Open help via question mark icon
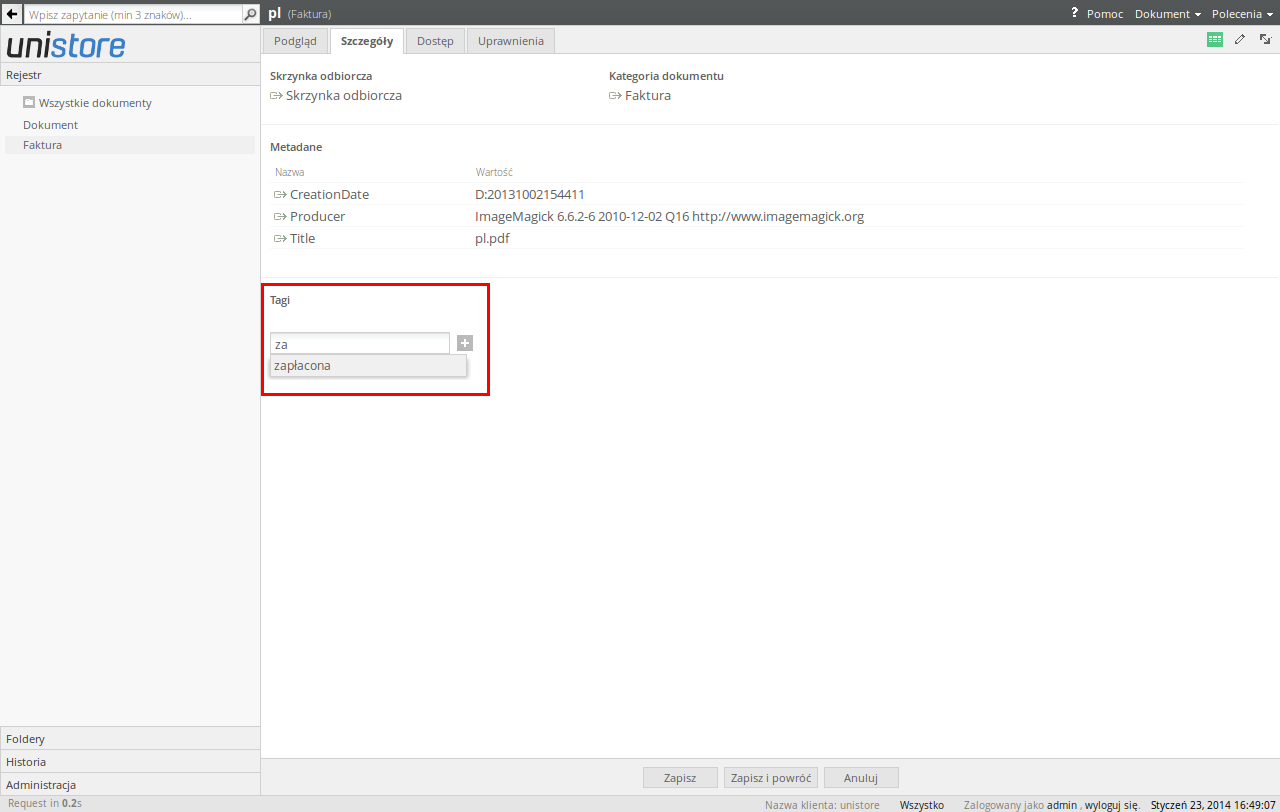This screenshot has width=1280, height=812. pos(1075,13)
